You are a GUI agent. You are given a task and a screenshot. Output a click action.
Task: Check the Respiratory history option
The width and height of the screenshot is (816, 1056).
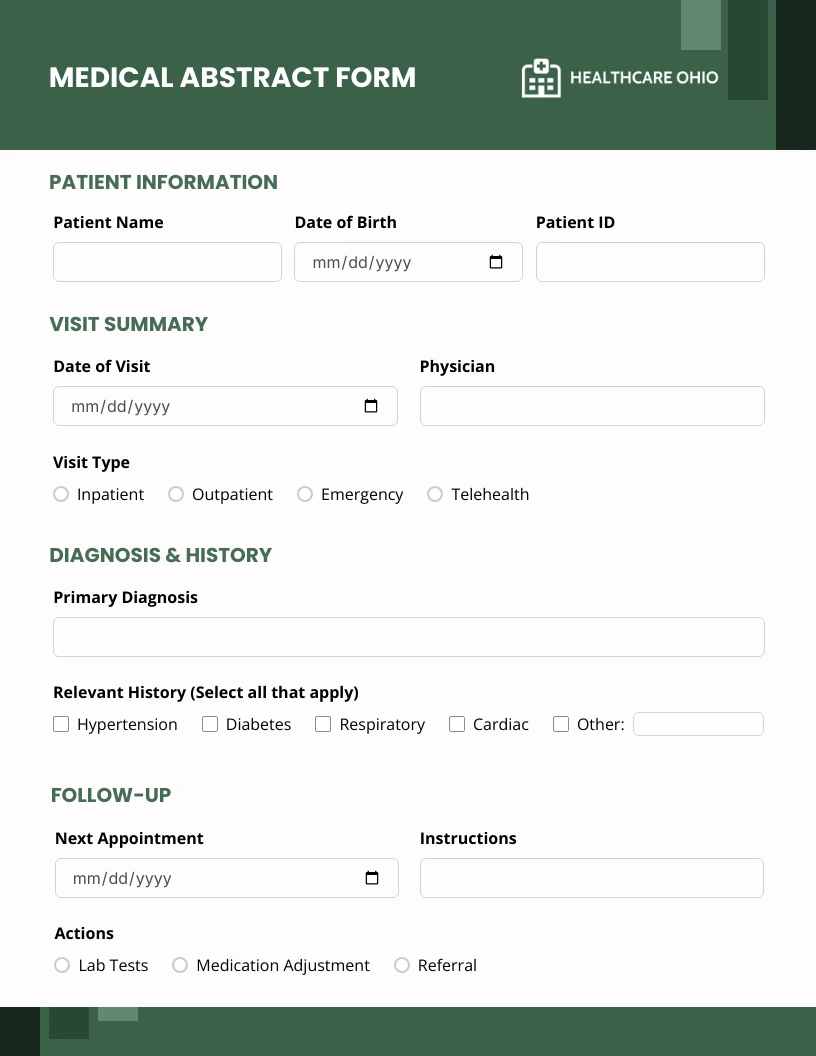tap(323, 723)
